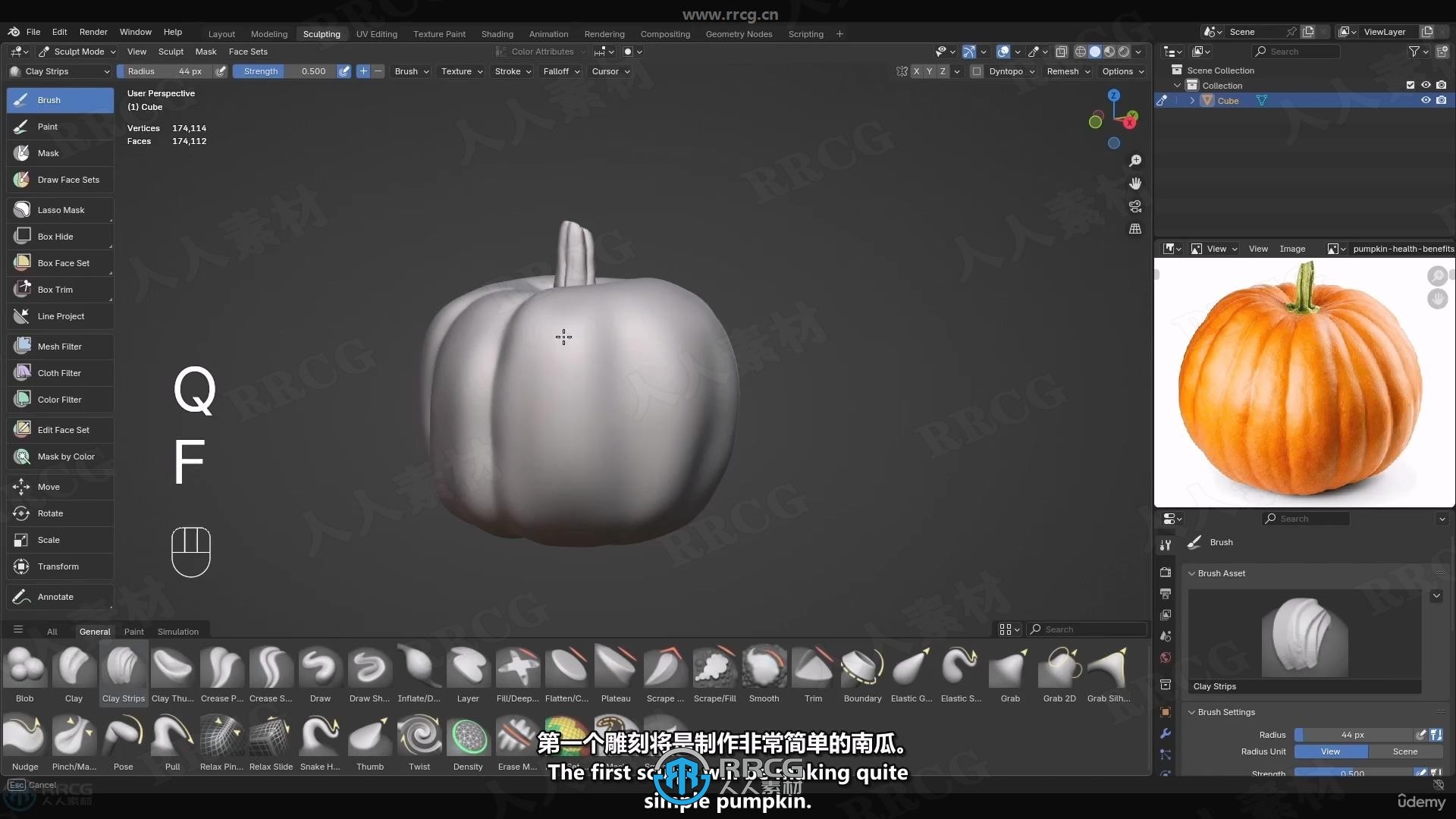The image size is (1456, 819).
Task: Activate the Mesh Filter tool
Action: click(x=60, y=347)
